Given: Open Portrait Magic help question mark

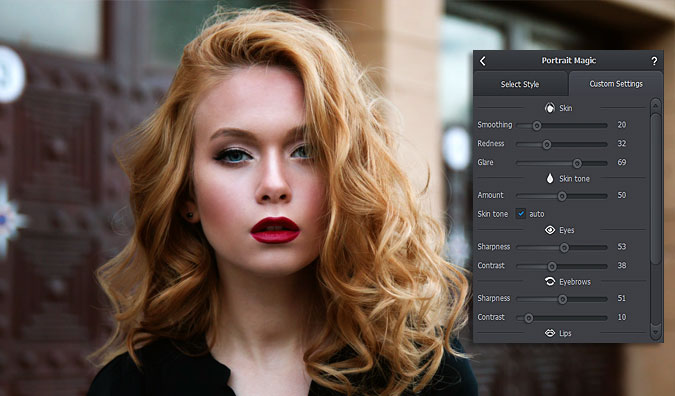Looking at the screenshot, I should tap(654, 61).
